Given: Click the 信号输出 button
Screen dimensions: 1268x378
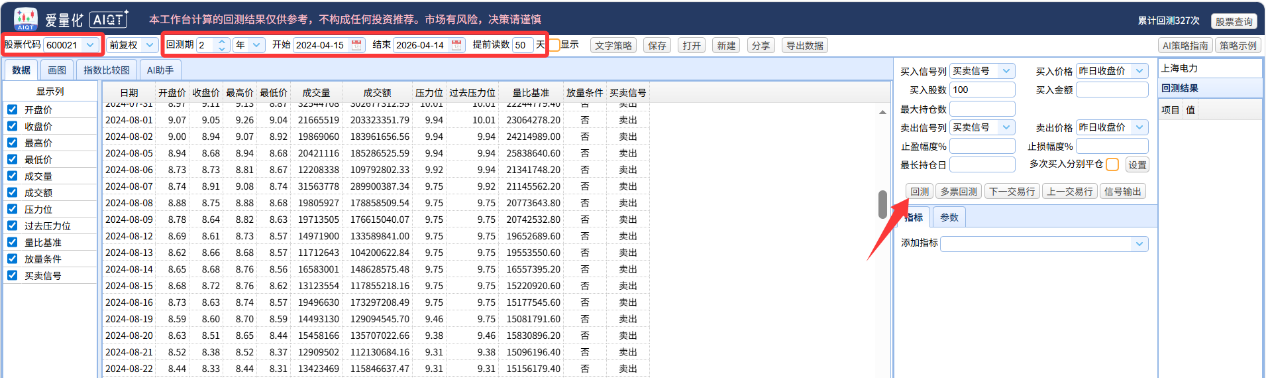Looking at the screenshot, I should point(1123,191).
